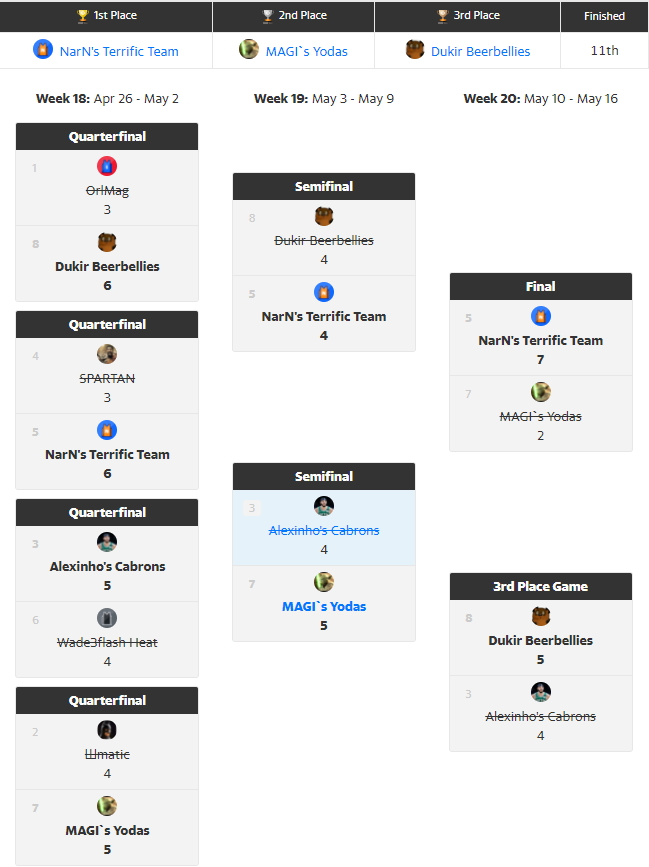Click 1st Place trophy icon

(82, 15)
